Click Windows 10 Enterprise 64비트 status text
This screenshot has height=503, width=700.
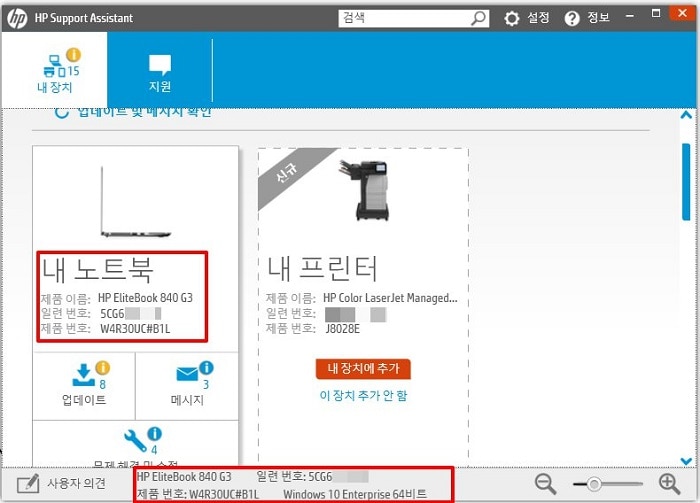(355, 495)
